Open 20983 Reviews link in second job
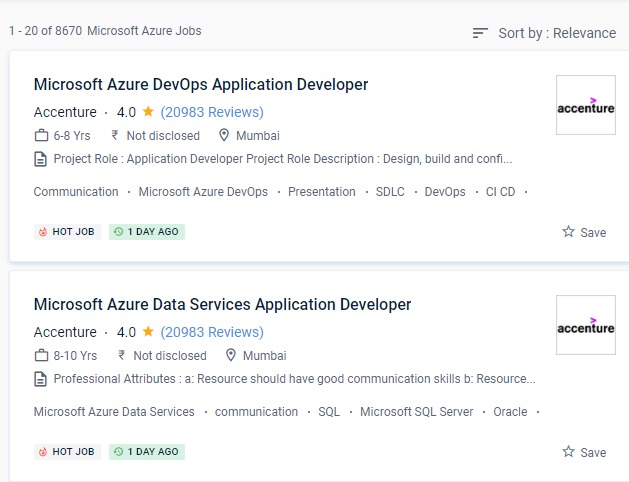Screen dimensions: 629x482 pos(212,332)
